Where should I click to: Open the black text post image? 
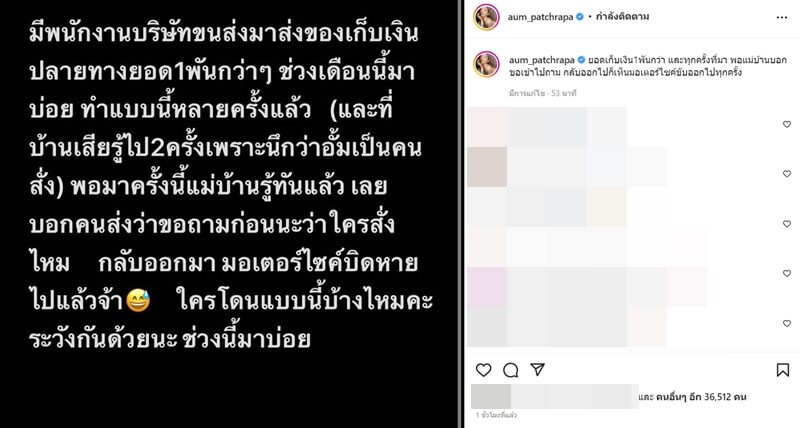coord(229,214)
